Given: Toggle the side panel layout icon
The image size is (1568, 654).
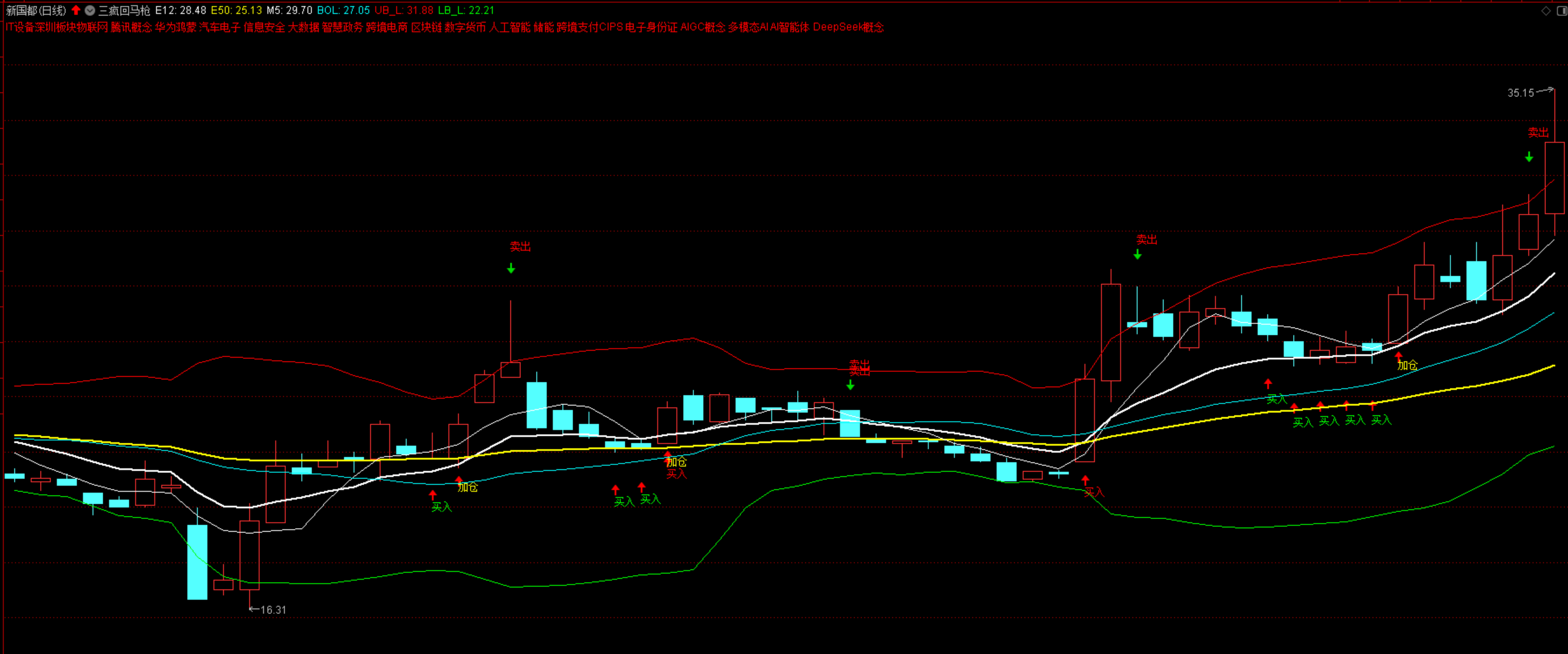Looking at the screenshot, I should [x=1561, y=10].
